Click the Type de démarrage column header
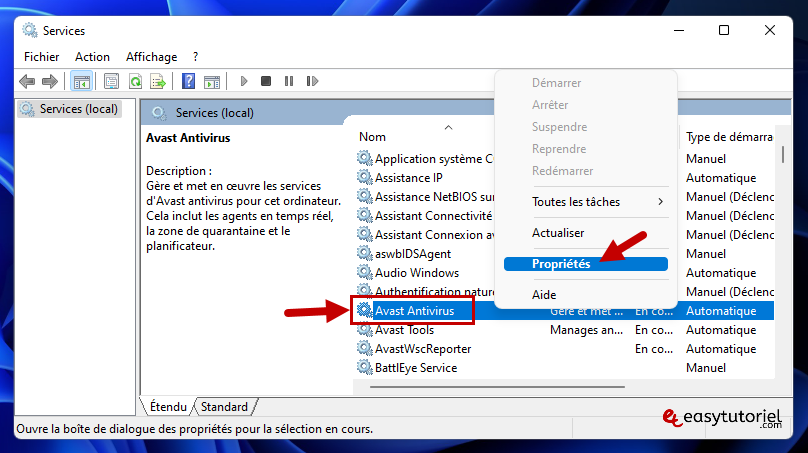 tap(728, 137)
